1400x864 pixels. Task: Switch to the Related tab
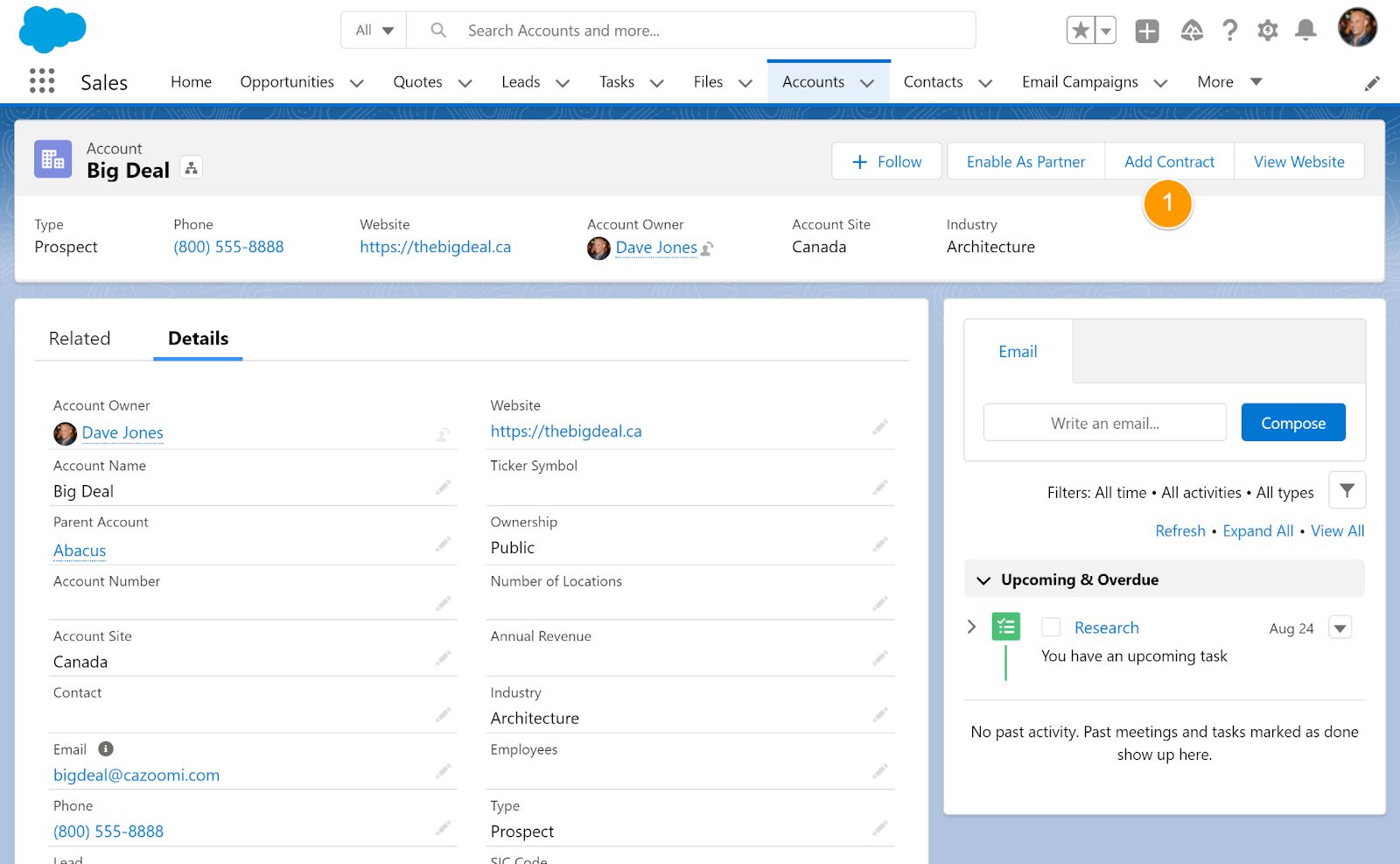pos(80,339)
